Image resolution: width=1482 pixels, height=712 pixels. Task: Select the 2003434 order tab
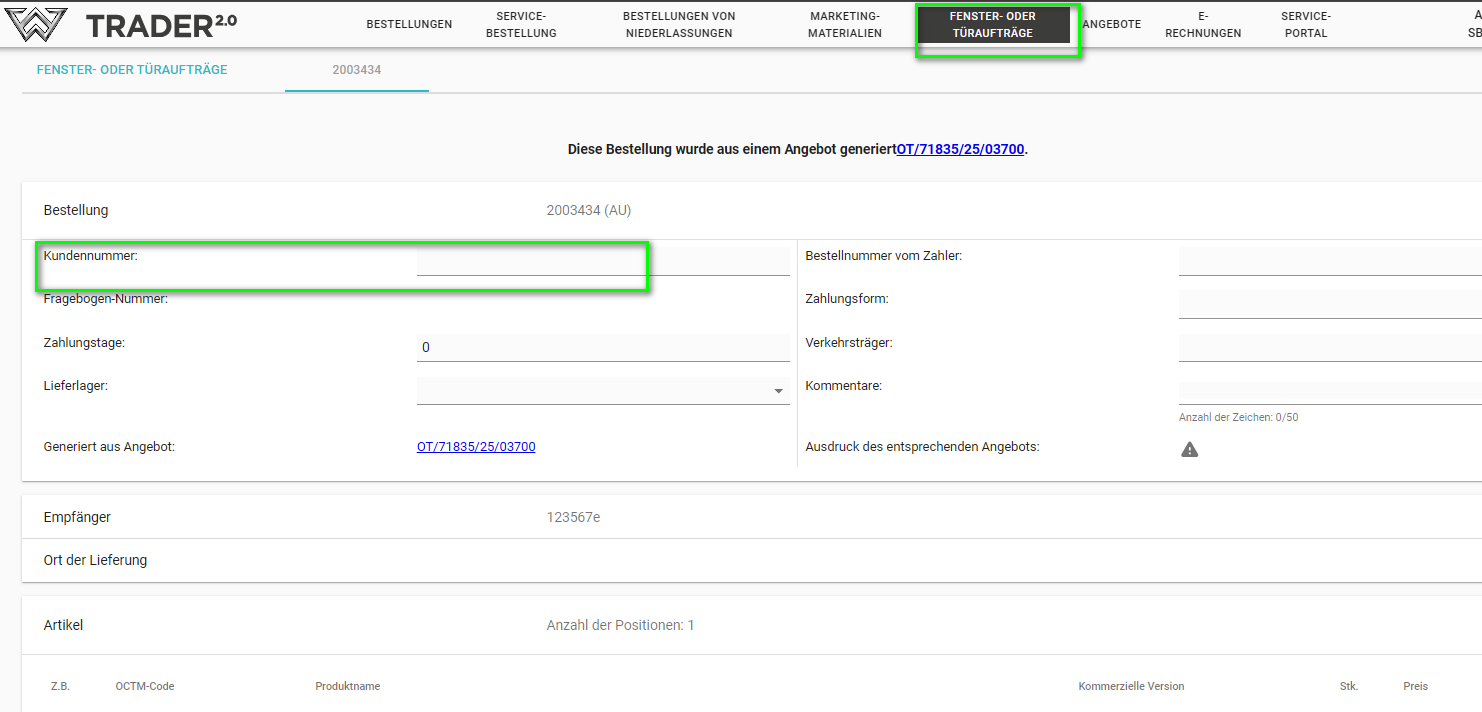(x=357, y=70)
